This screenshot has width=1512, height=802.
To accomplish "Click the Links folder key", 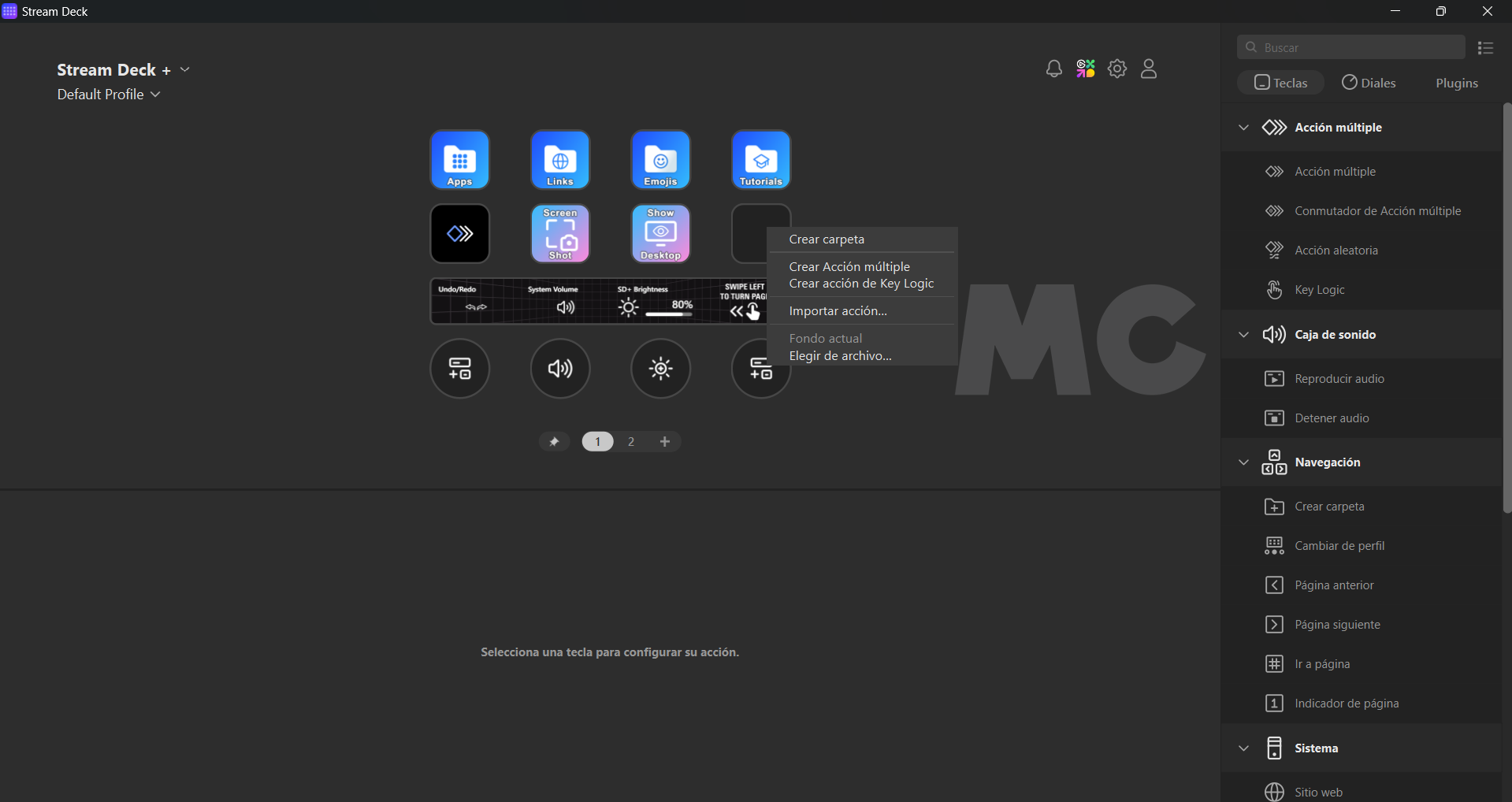I will click(x=560, y=160).
